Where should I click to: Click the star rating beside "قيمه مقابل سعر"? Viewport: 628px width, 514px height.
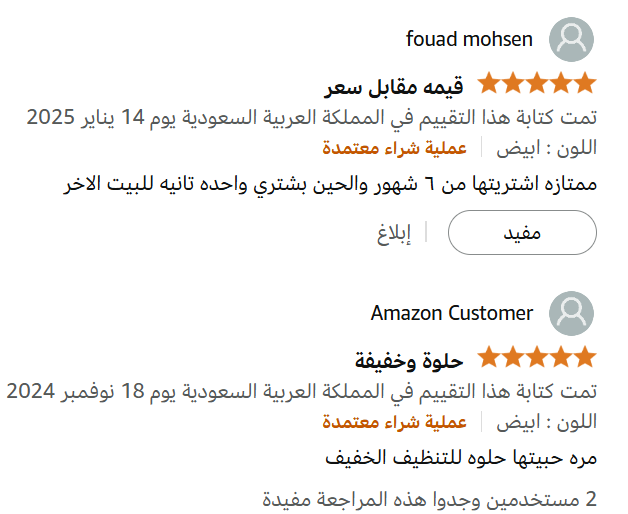click(x=536, y=84)
